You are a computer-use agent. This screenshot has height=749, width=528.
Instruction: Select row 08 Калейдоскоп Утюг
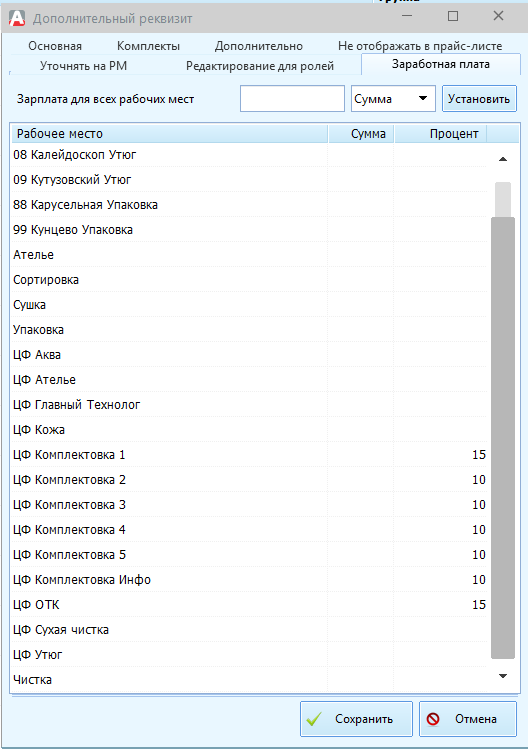pos(249,155)
